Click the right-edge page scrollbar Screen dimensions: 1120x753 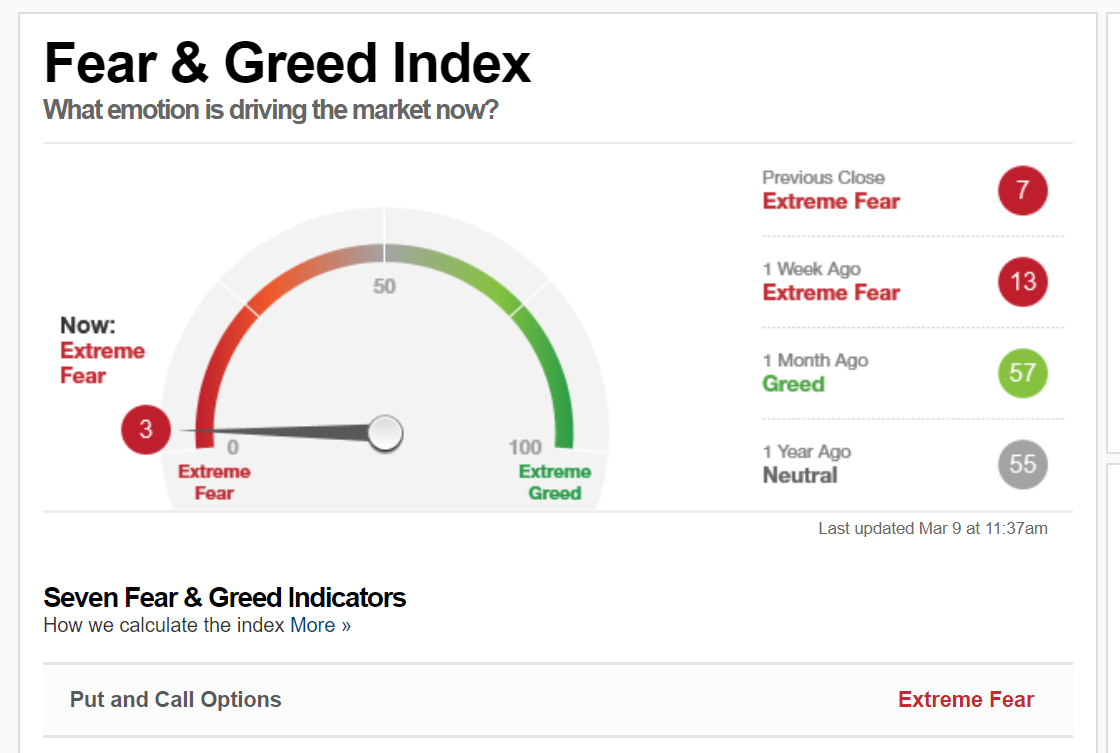point(1113,376)
